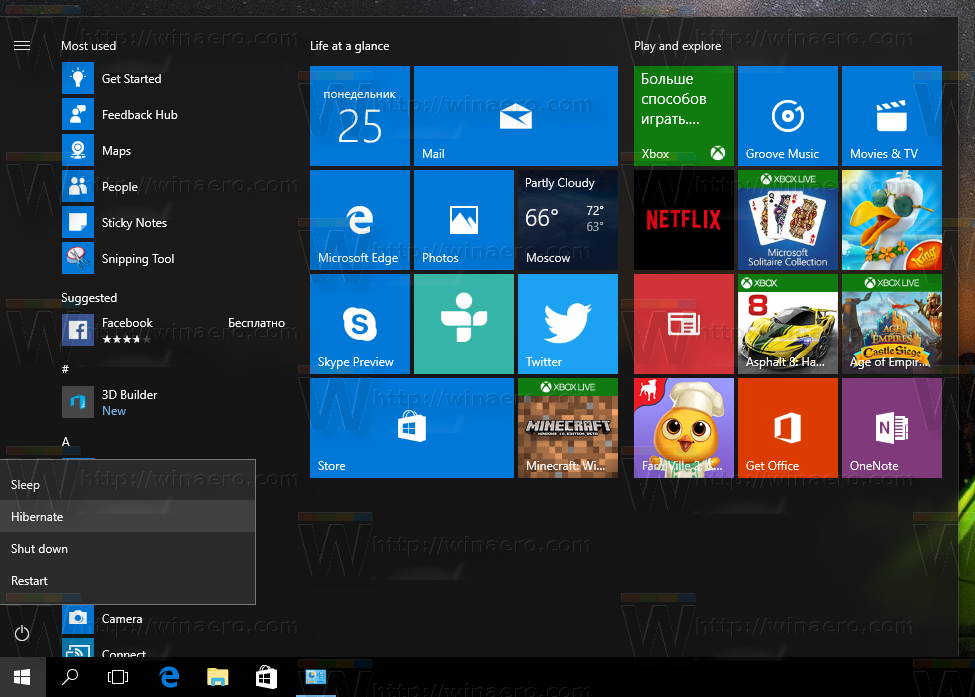Open the Photos tile

pyautogui.click(x=464, y=219)
